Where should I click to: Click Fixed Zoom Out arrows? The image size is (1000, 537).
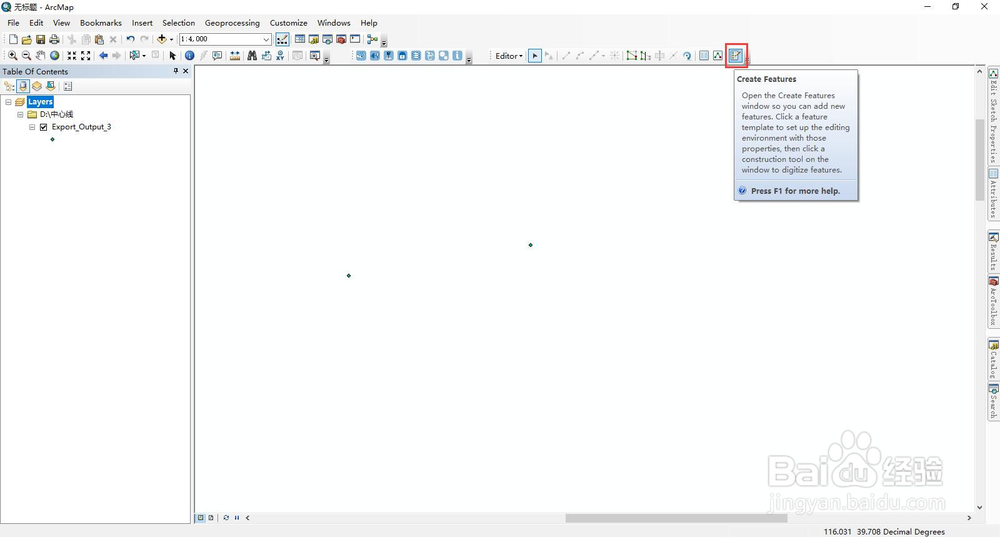tap(85, 56)
